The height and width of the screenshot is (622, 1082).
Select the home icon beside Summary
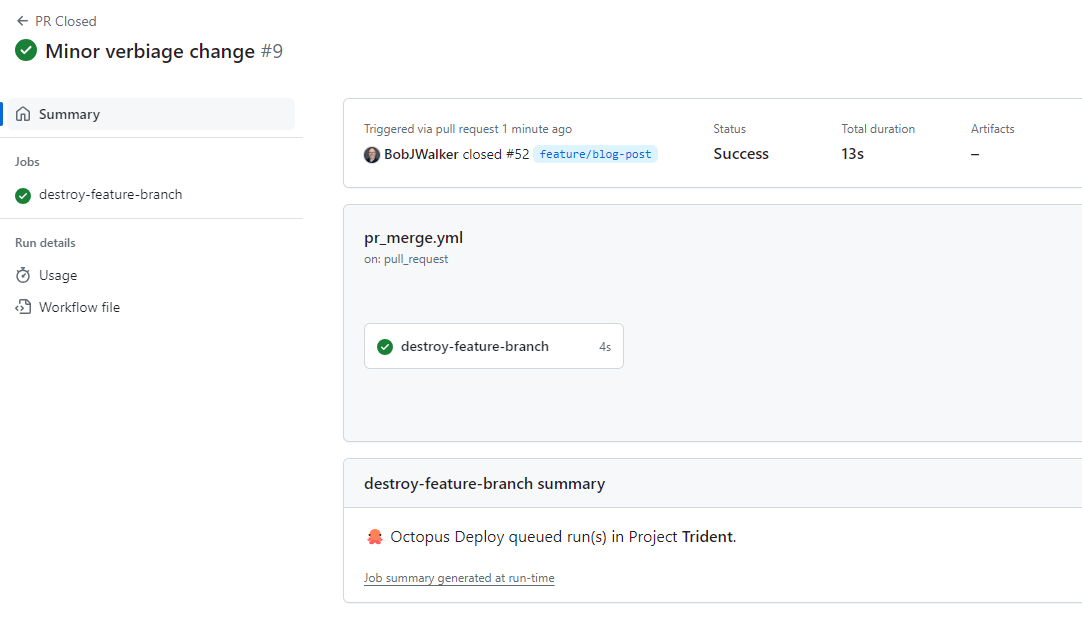pos(22,114)
